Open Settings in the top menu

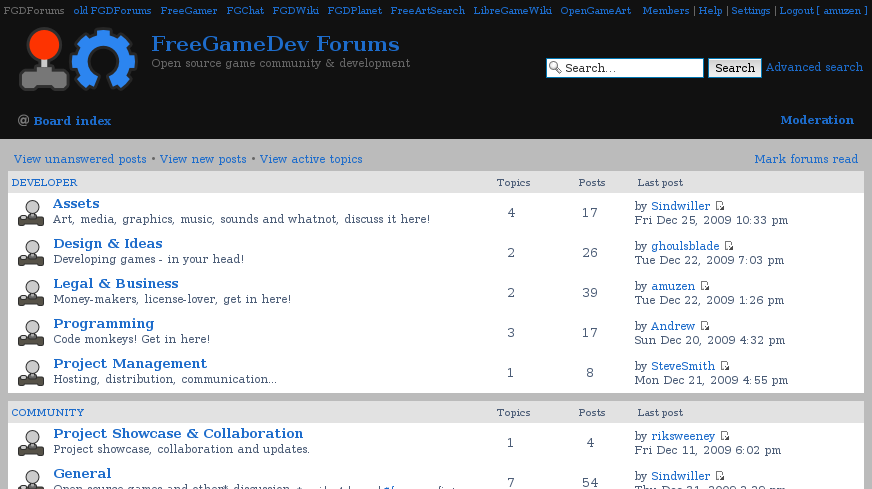pyautogui.click(x=750, y=10)
